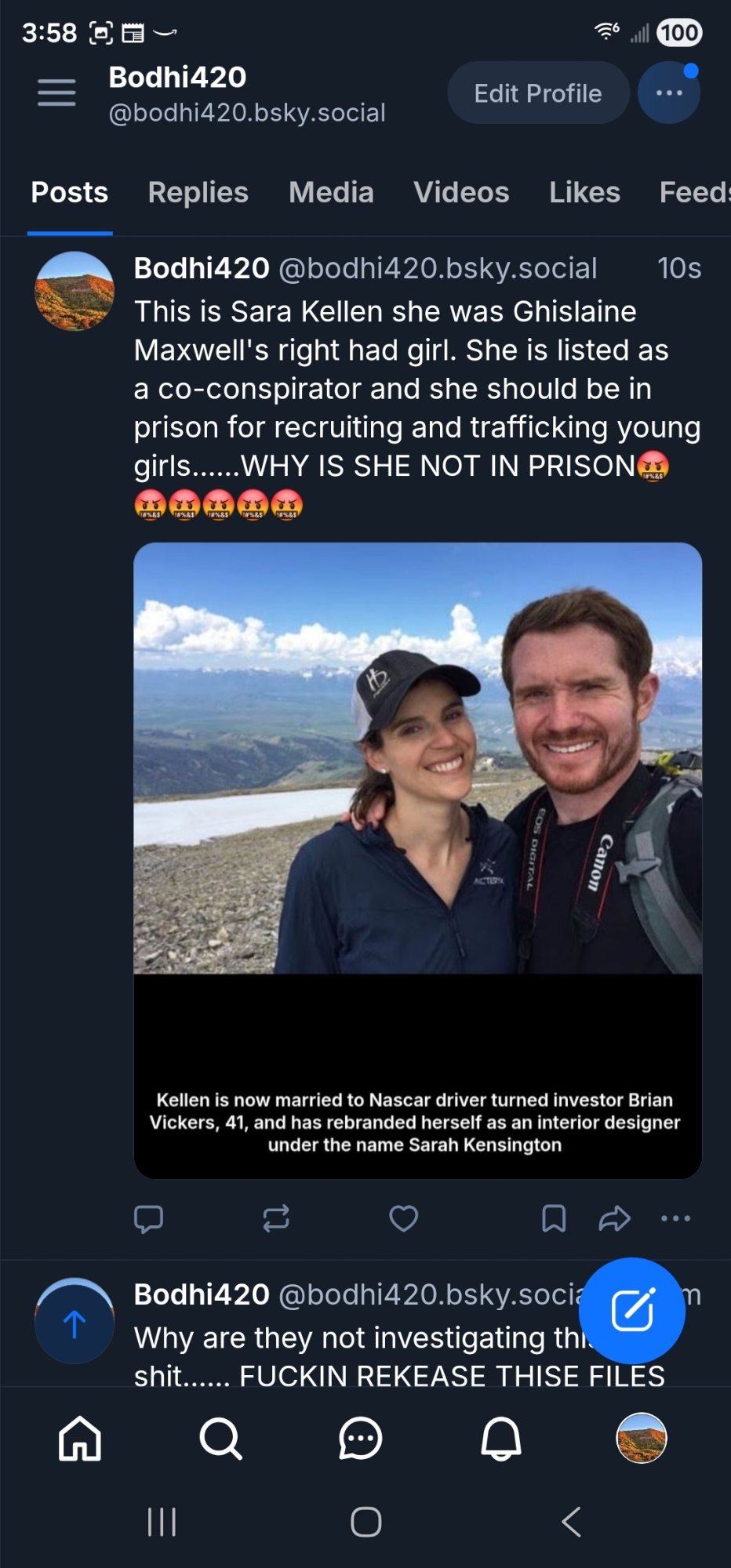
Task: Go to Home feed
Action: pos(80,1439)
